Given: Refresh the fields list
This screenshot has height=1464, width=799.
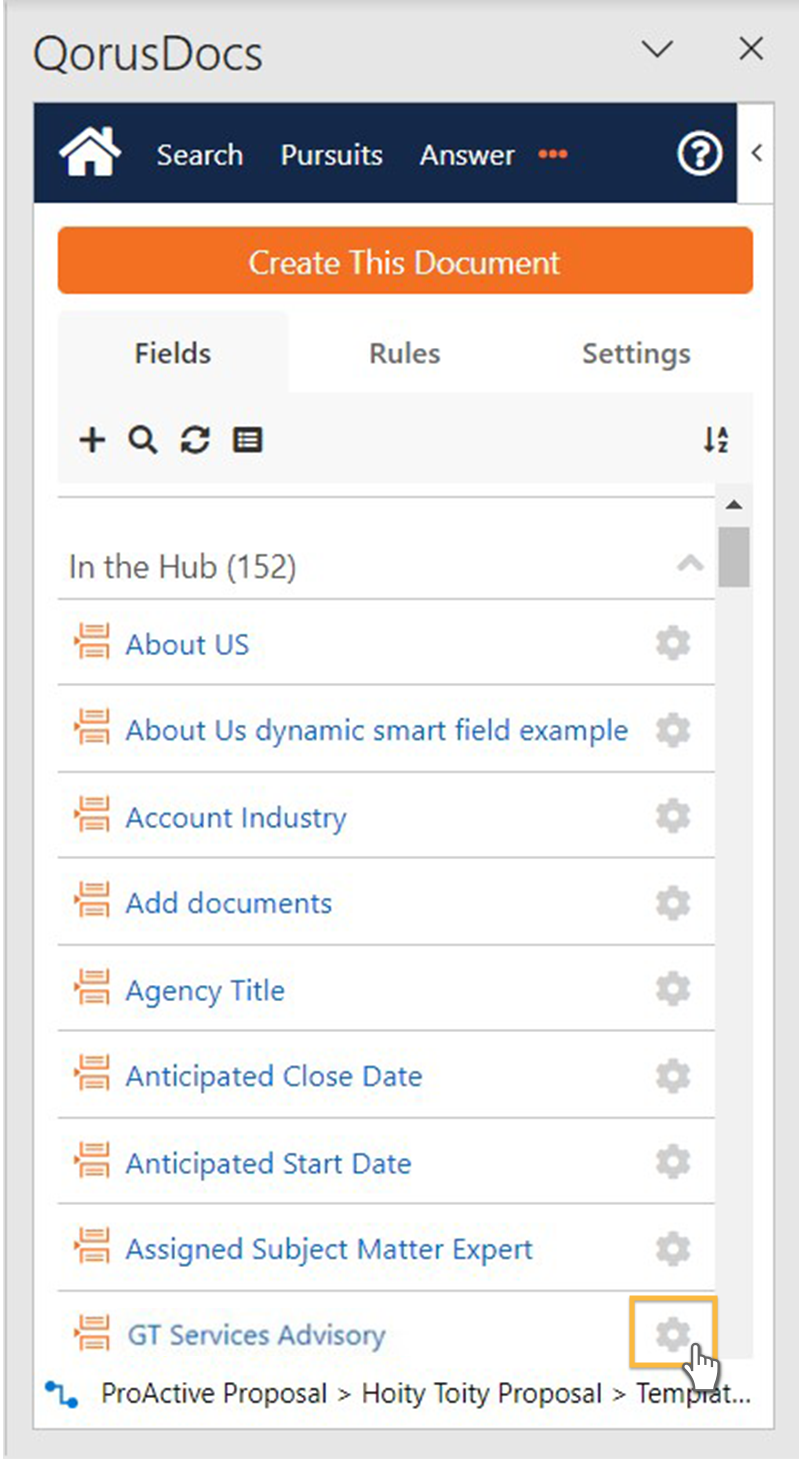Looking at the screenshot, I should (x=195, y=440).
